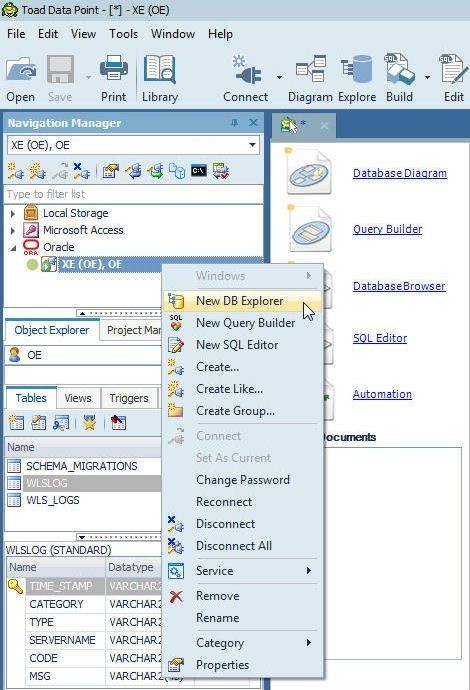Switch to the Triggers tab
This screenshot has width=470, height=690.
(x=129, y=398)
